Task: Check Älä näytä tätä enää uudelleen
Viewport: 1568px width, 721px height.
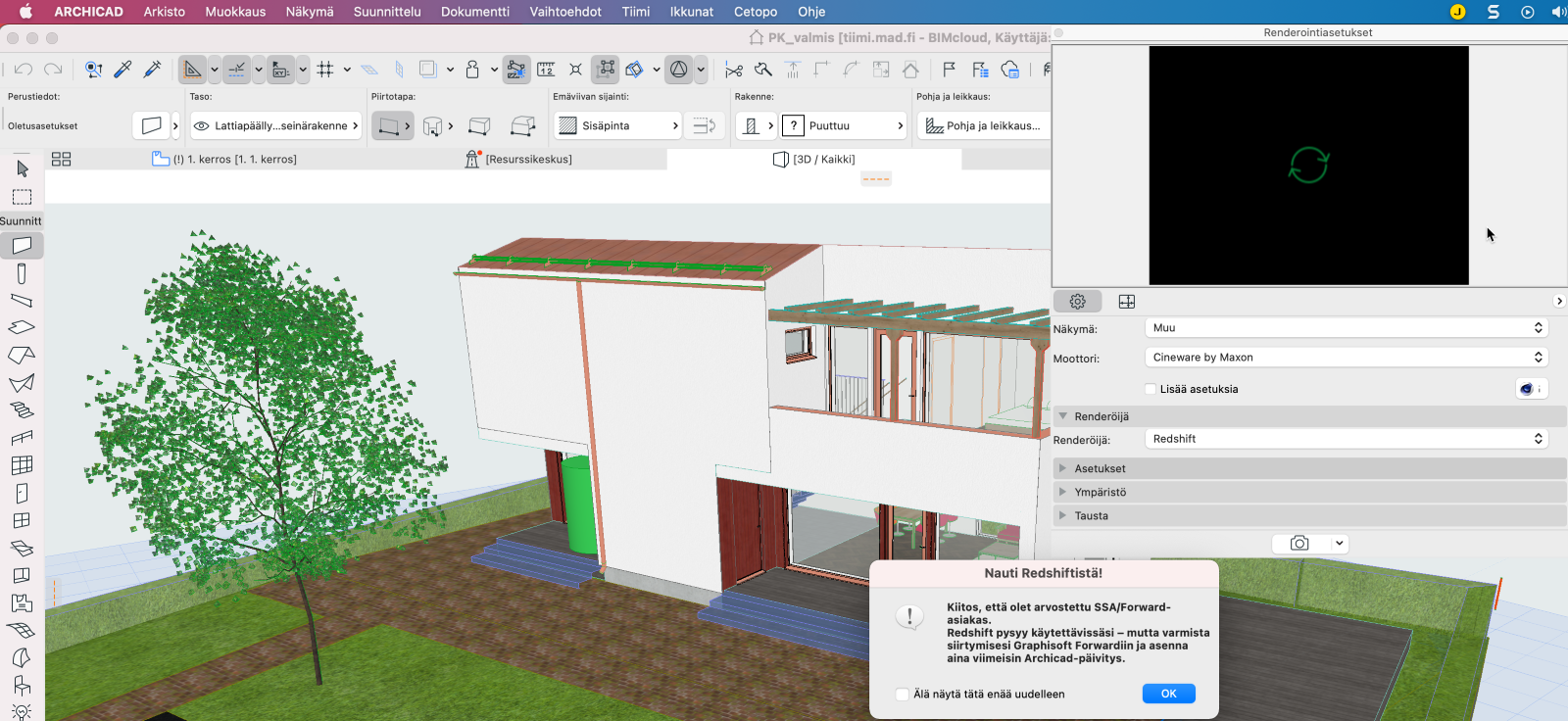Action: (x=903, y=694)
